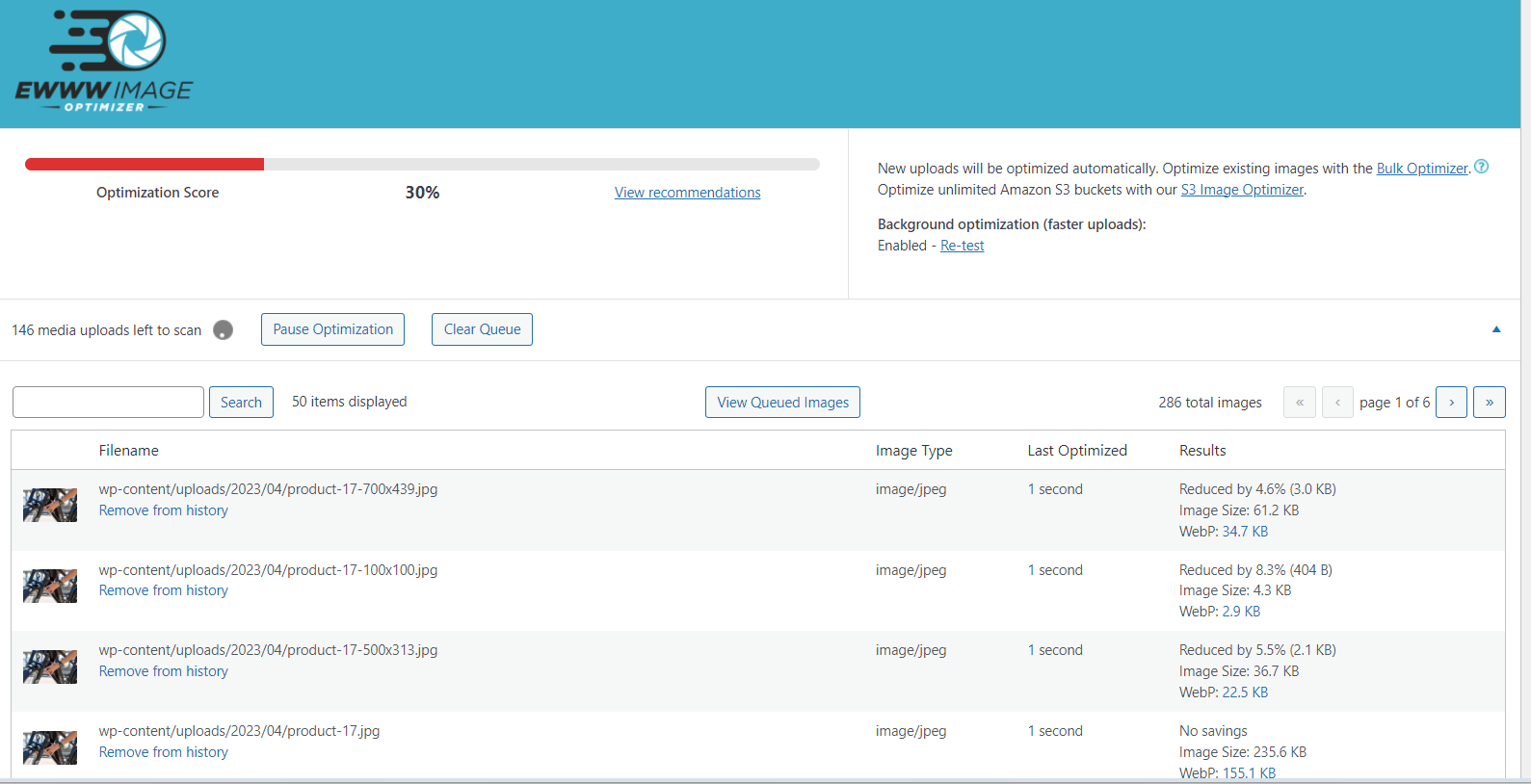Screen dimensions: 1531x784
Task: Remove product-17-100x100.jpg from history
Action: (164, 590)
